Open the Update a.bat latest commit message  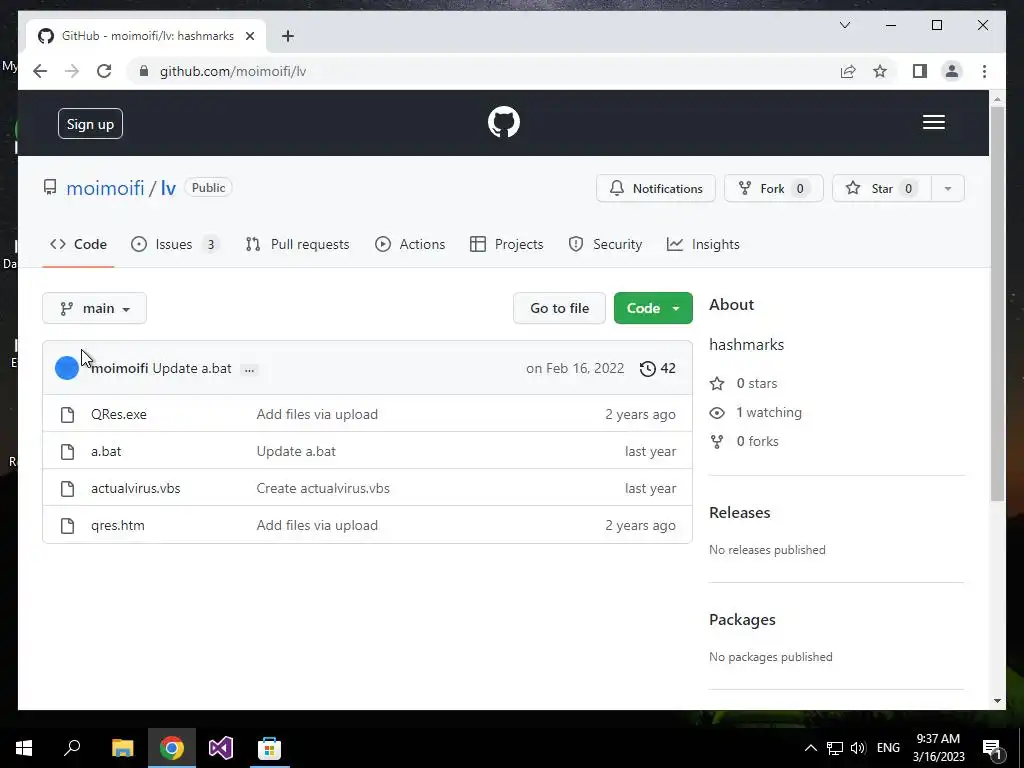click(x=192, y=368)
